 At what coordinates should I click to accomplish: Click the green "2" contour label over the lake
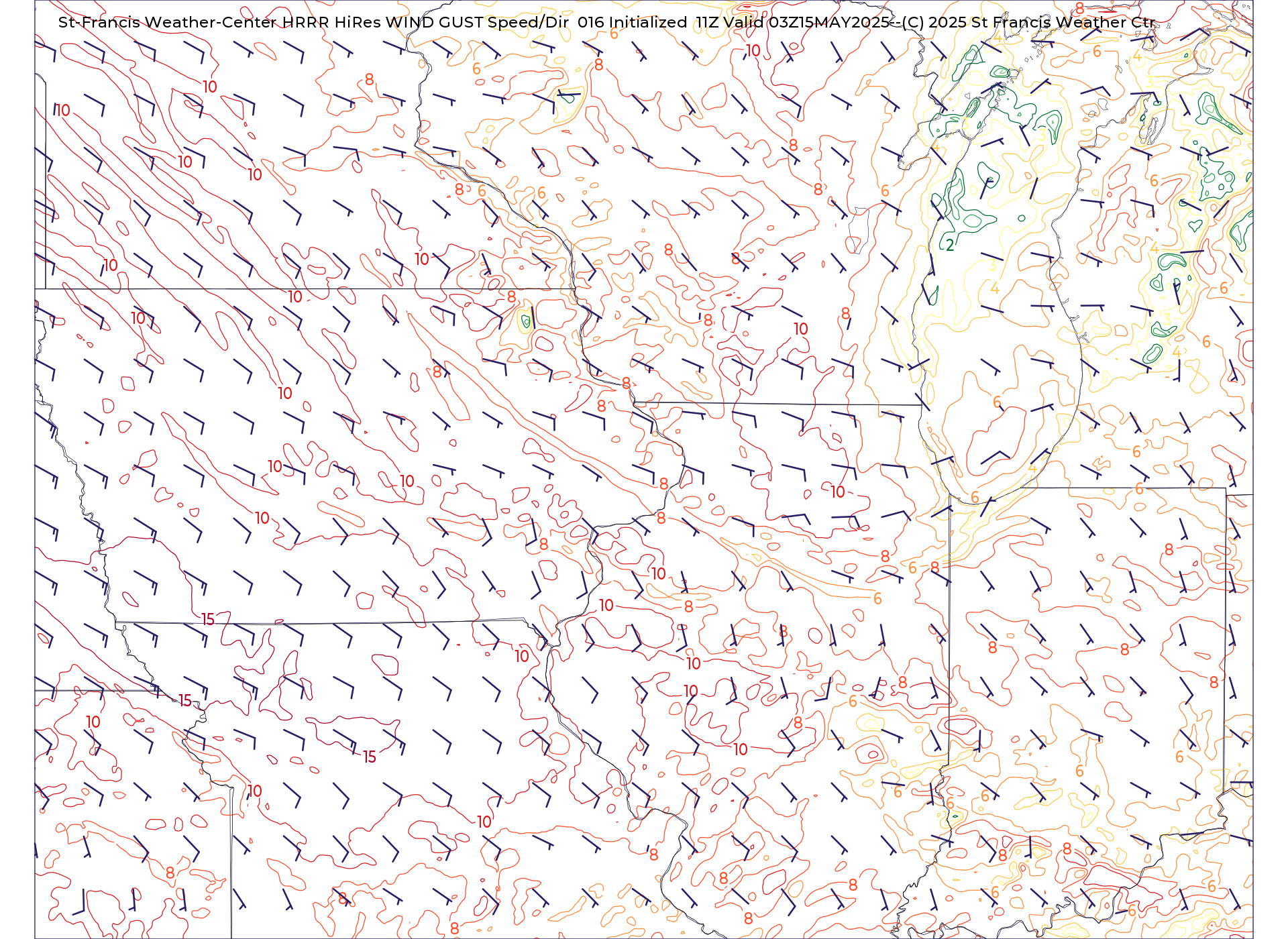(x=950, y=245)
